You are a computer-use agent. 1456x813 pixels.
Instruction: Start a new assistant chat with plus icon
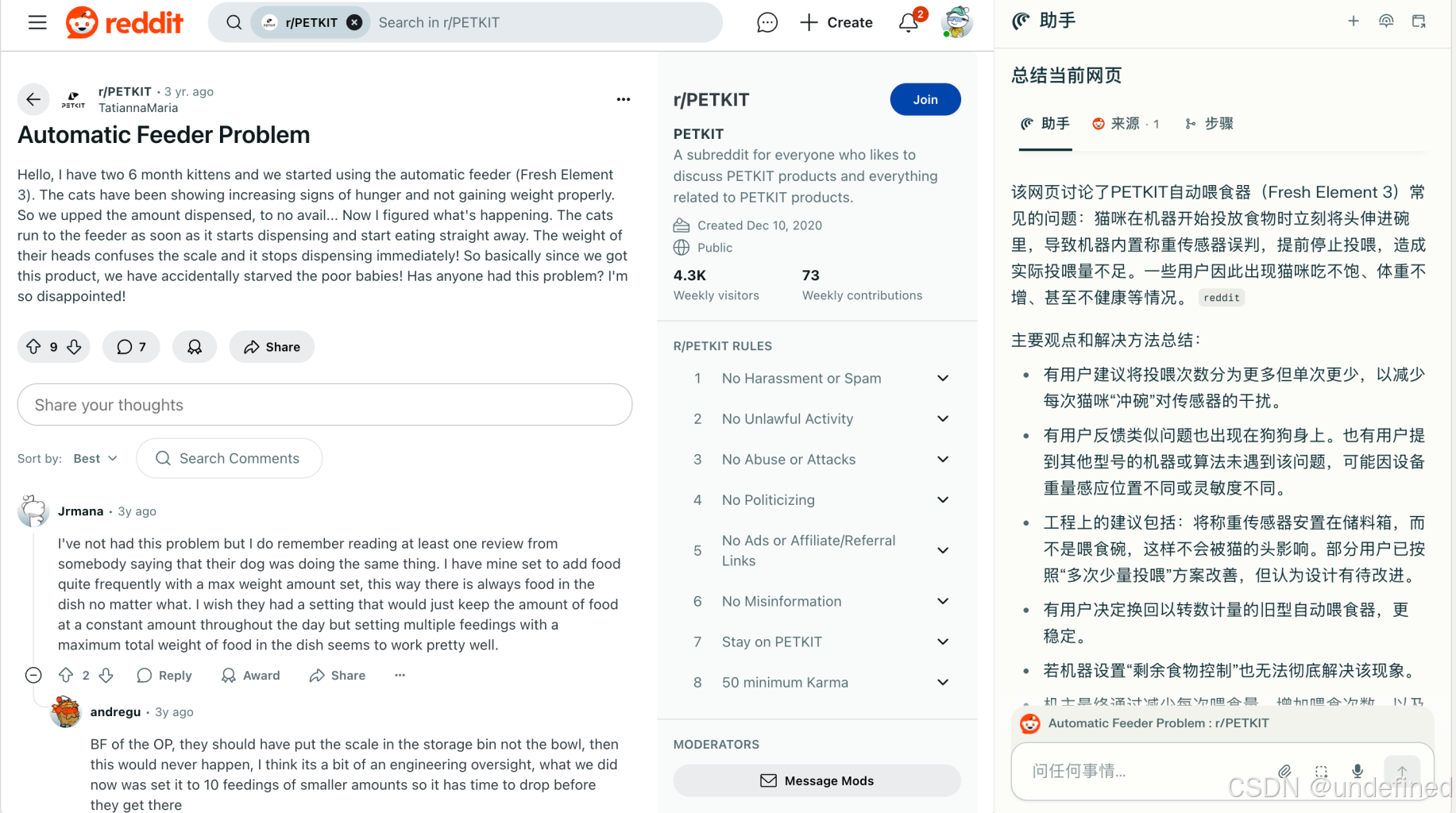(x=1354, y=21)
